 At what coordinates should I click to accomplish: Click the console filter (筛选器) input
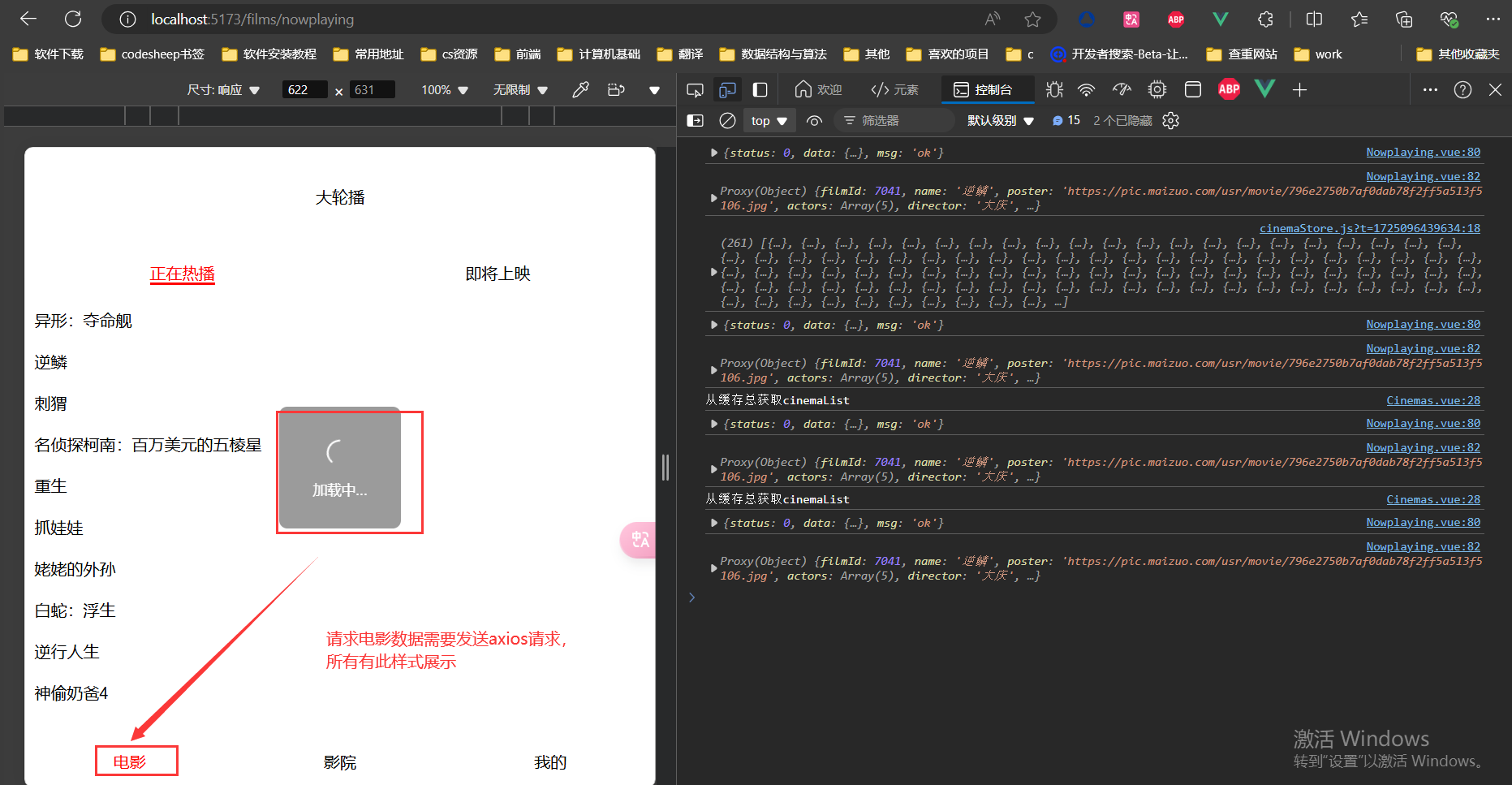[894, 120]
